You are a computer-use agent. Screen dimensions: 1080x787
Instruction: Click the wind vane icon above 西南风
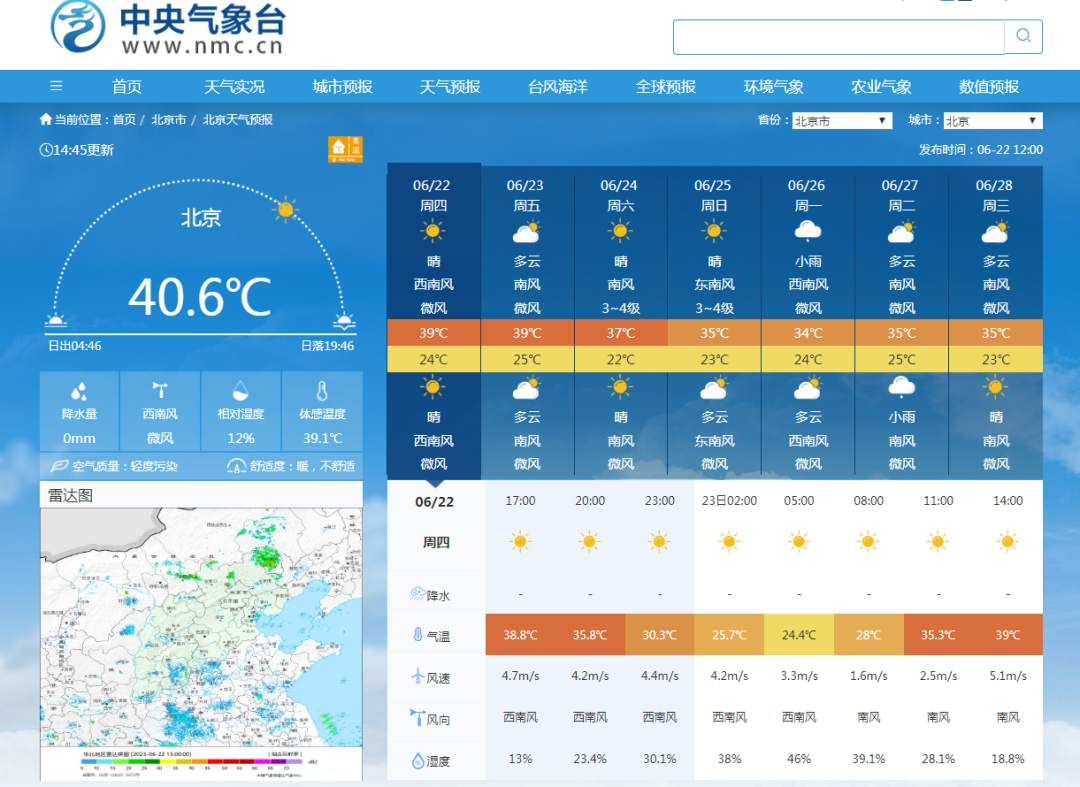[x=160, y=391]
